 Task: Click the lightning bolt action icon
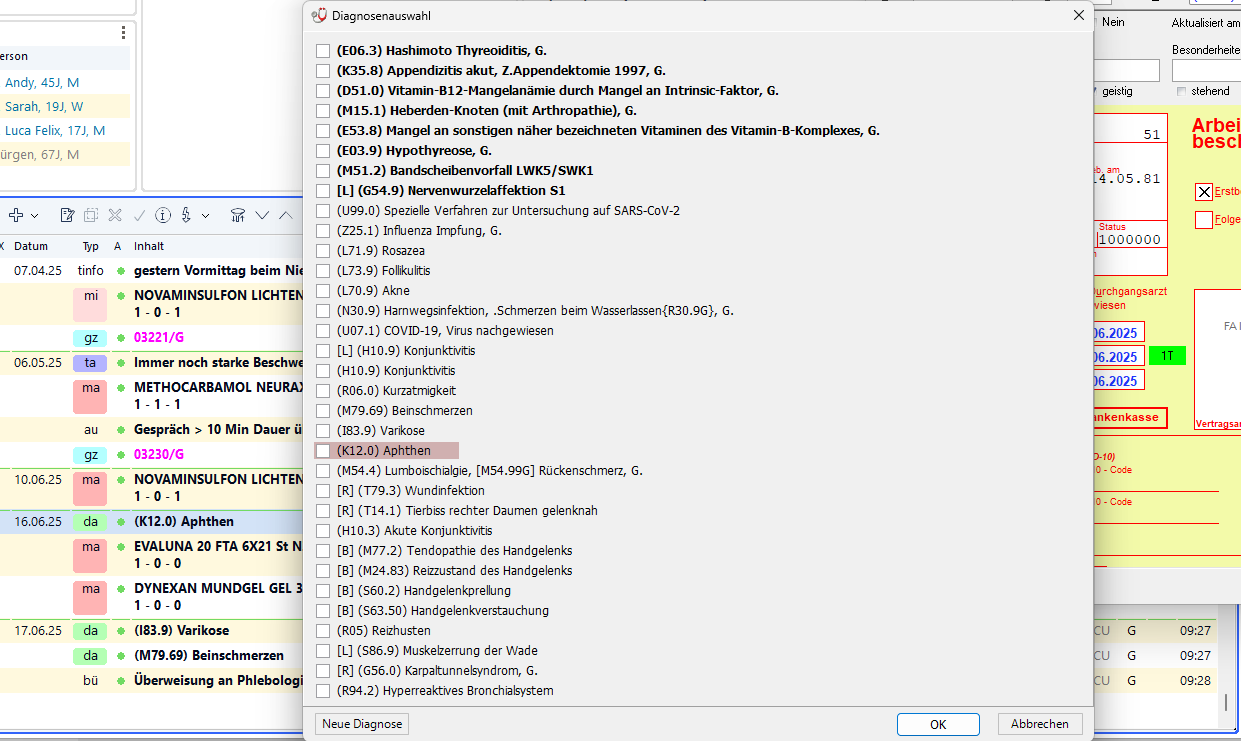pyautogui.click(x=187, y=215)
